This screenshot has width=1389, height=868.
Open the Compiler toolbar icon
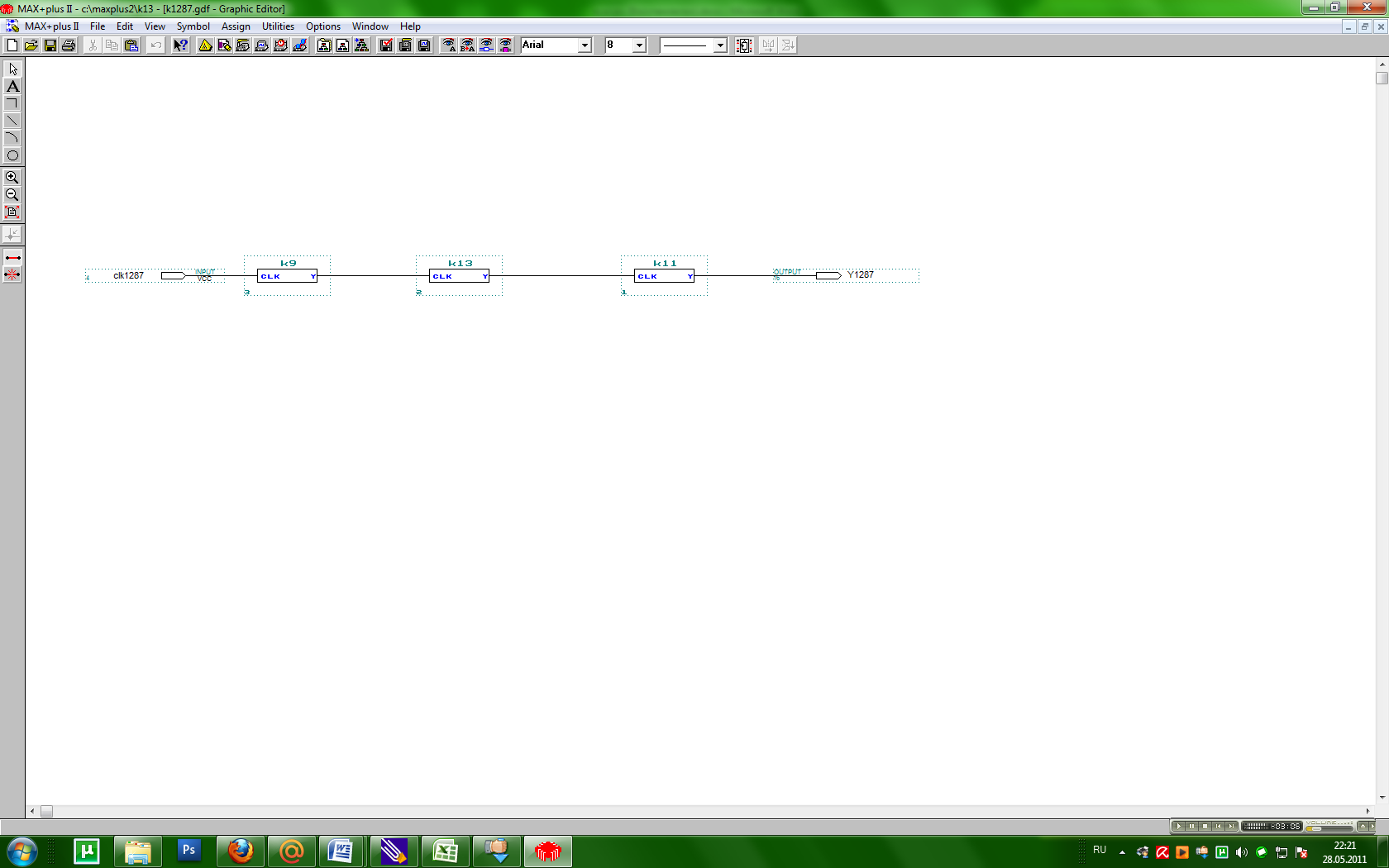click(x=243, y=45)
